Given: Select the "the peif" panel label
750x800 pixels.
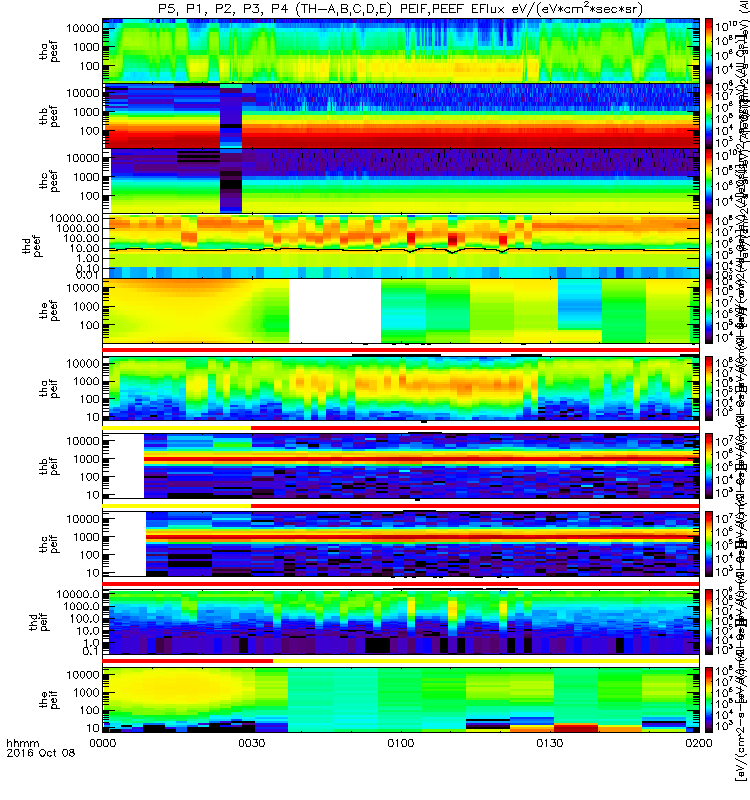Looking at the screenshot, I should [49, 699].
